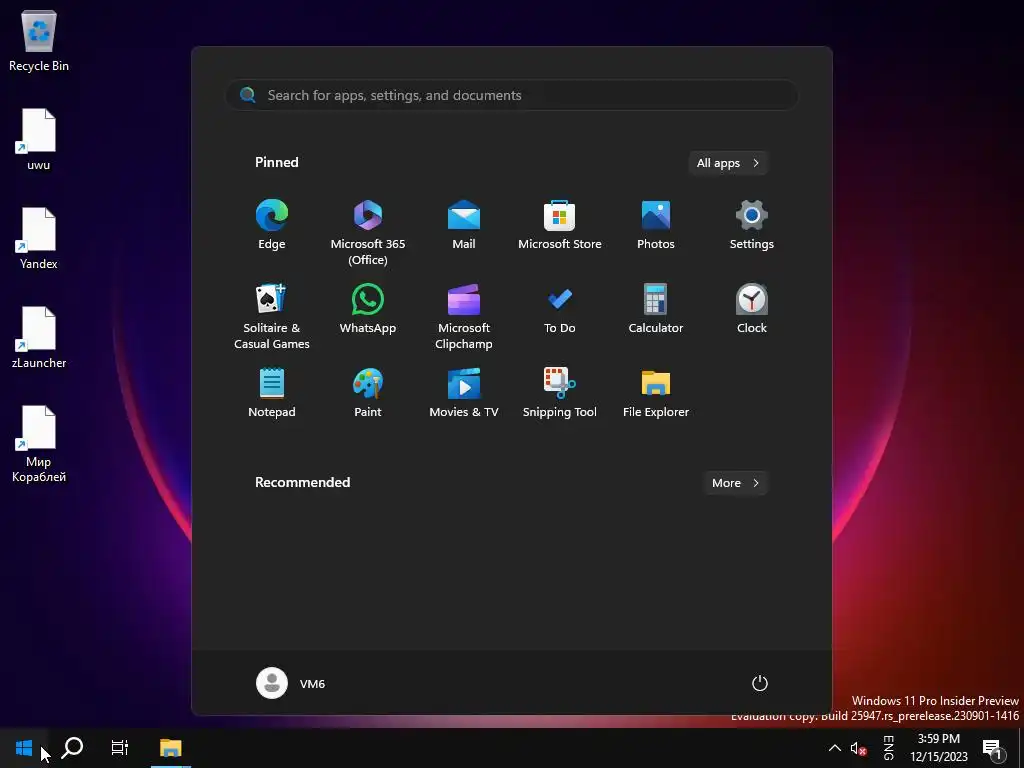Viewport: 1024px width, 768px height.
Task: Open Settings from pinned apps
Action: pyautogui.click(x=752, y=225)
